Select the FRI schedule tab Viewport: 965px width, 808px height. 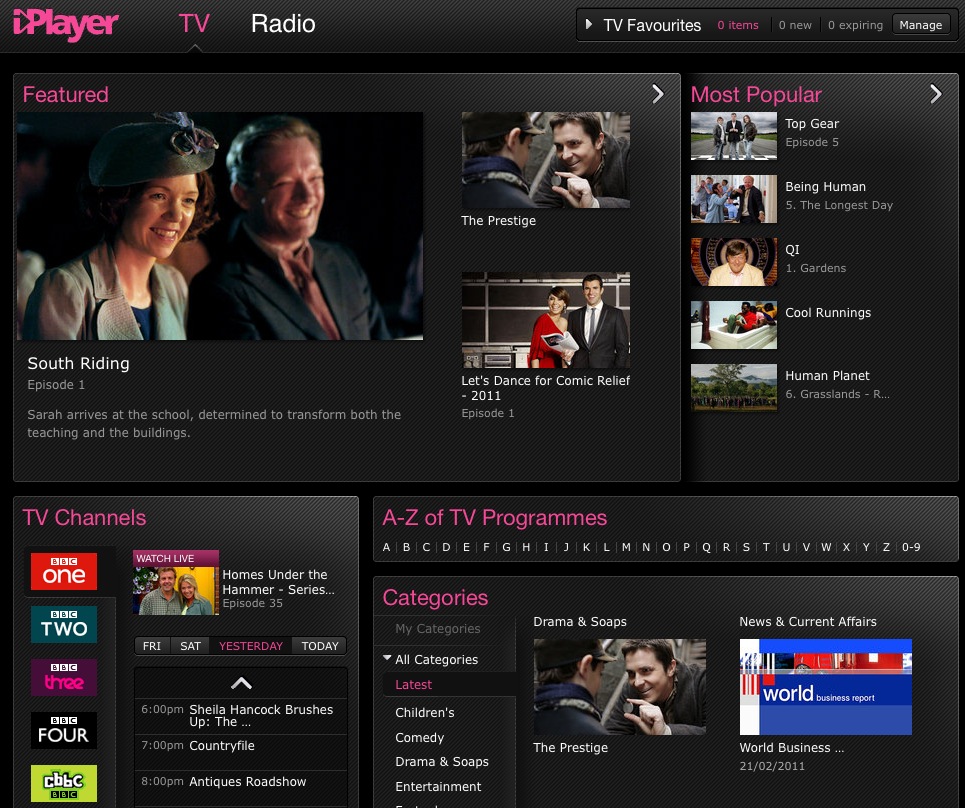152,646
